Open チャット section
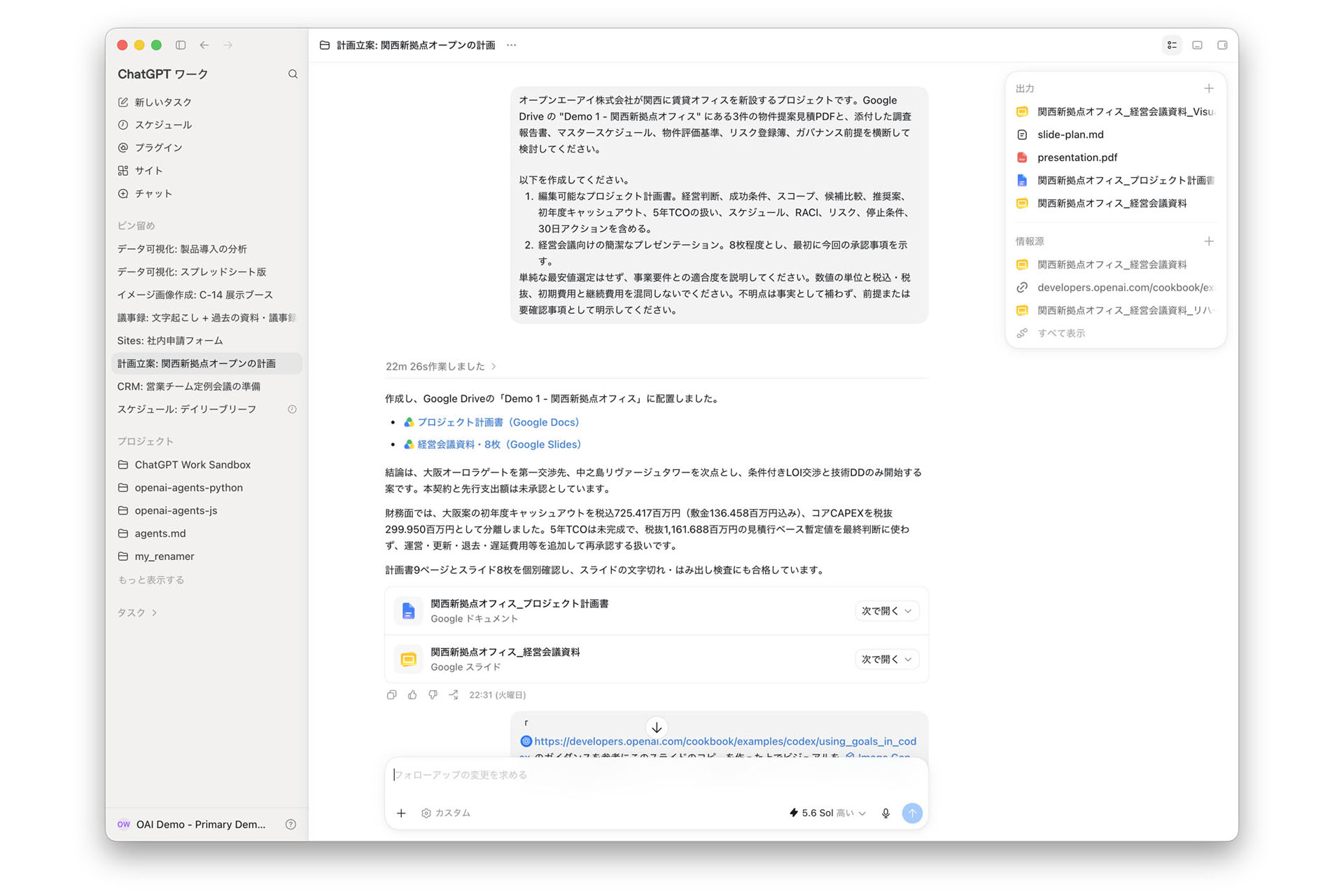Screen dimensions: 1344x896 pos(206,194)
